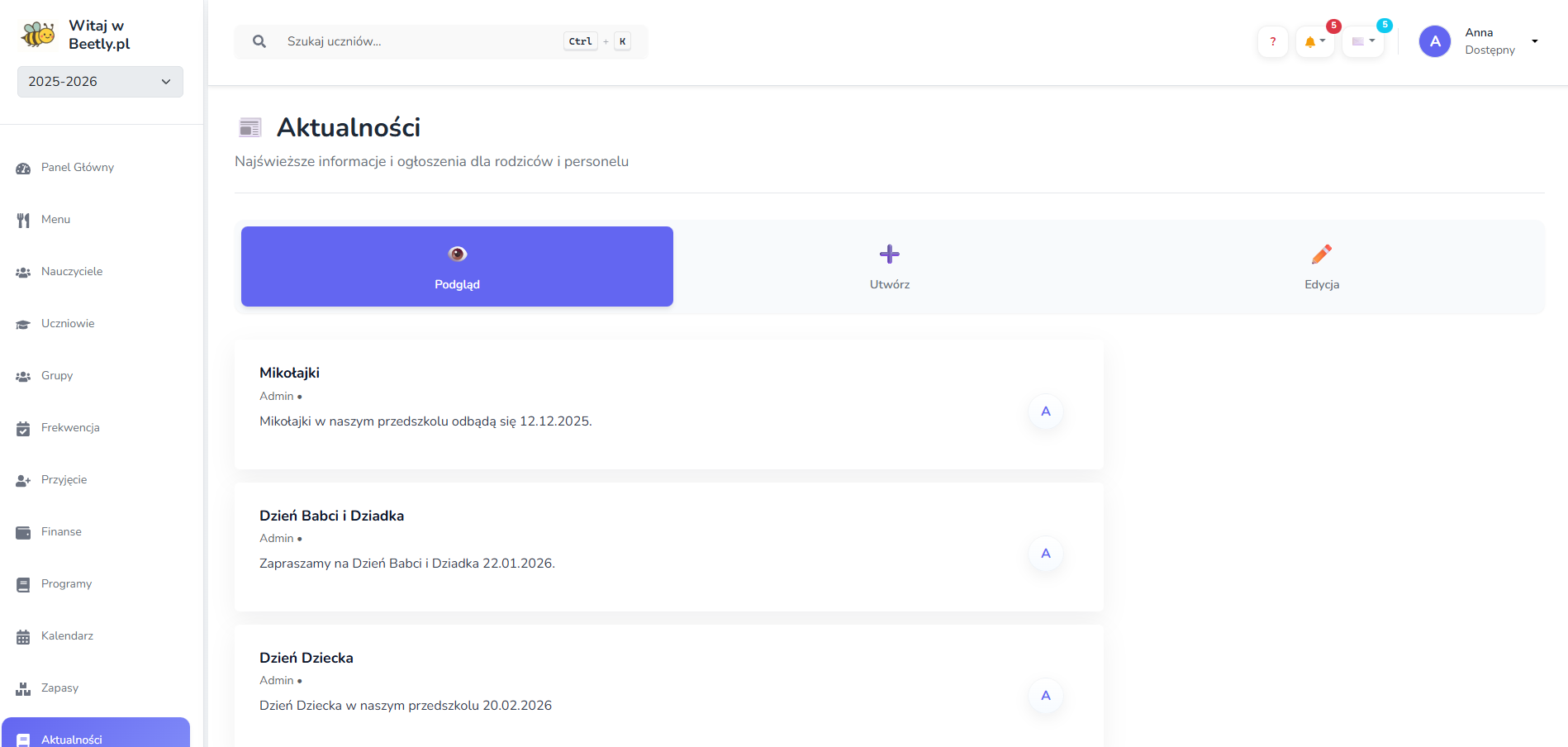Select the Podgląd view button
This screenshot has height=747, width=1568.
[x=457, y=266]
